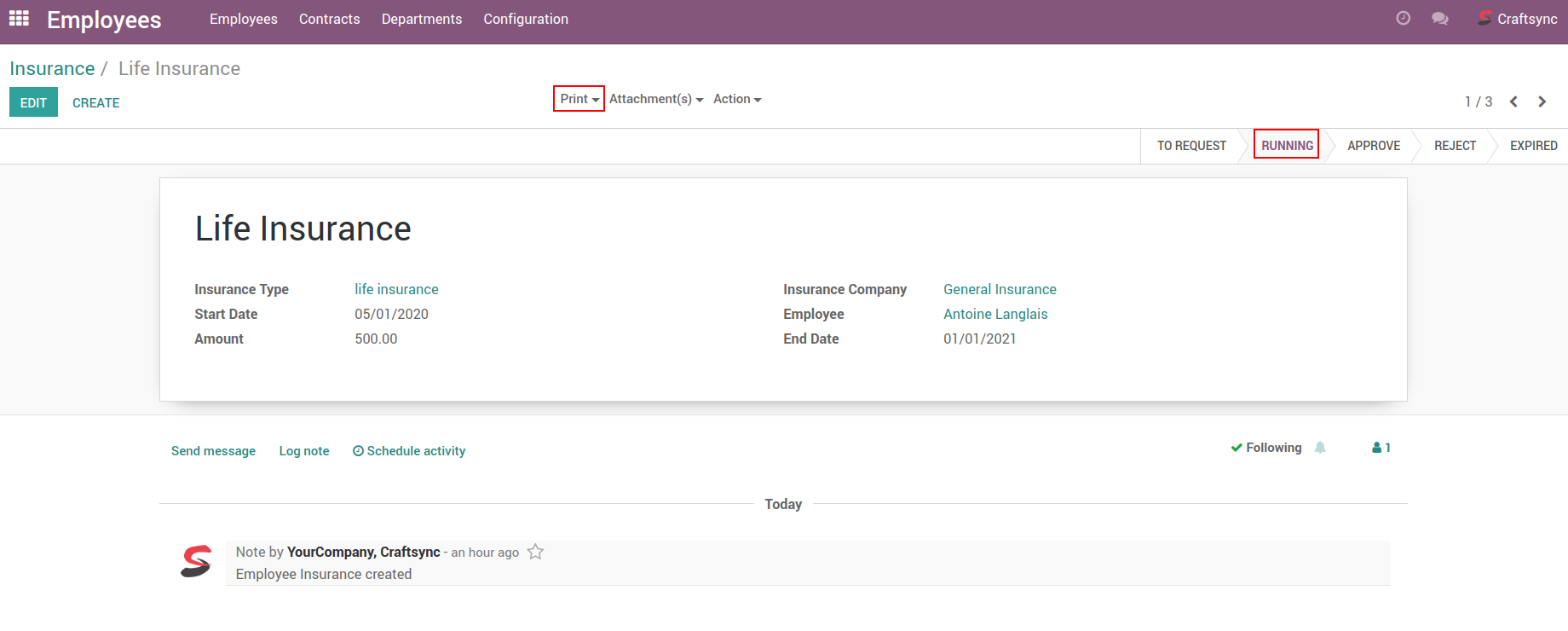This screenshot has height=631, width=1568.
Task: Set status to APPROVE stage
Action: coord(1373,146)
